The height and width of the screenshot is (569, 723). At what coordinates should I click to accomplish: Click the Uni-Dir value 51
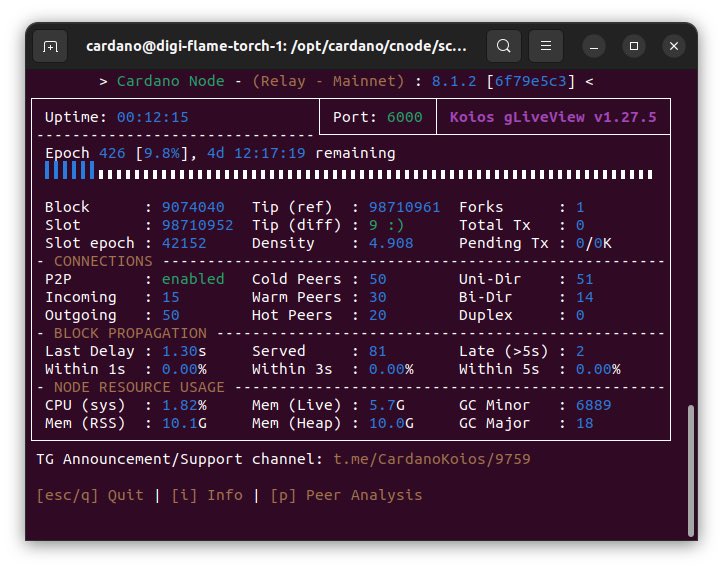585,279
